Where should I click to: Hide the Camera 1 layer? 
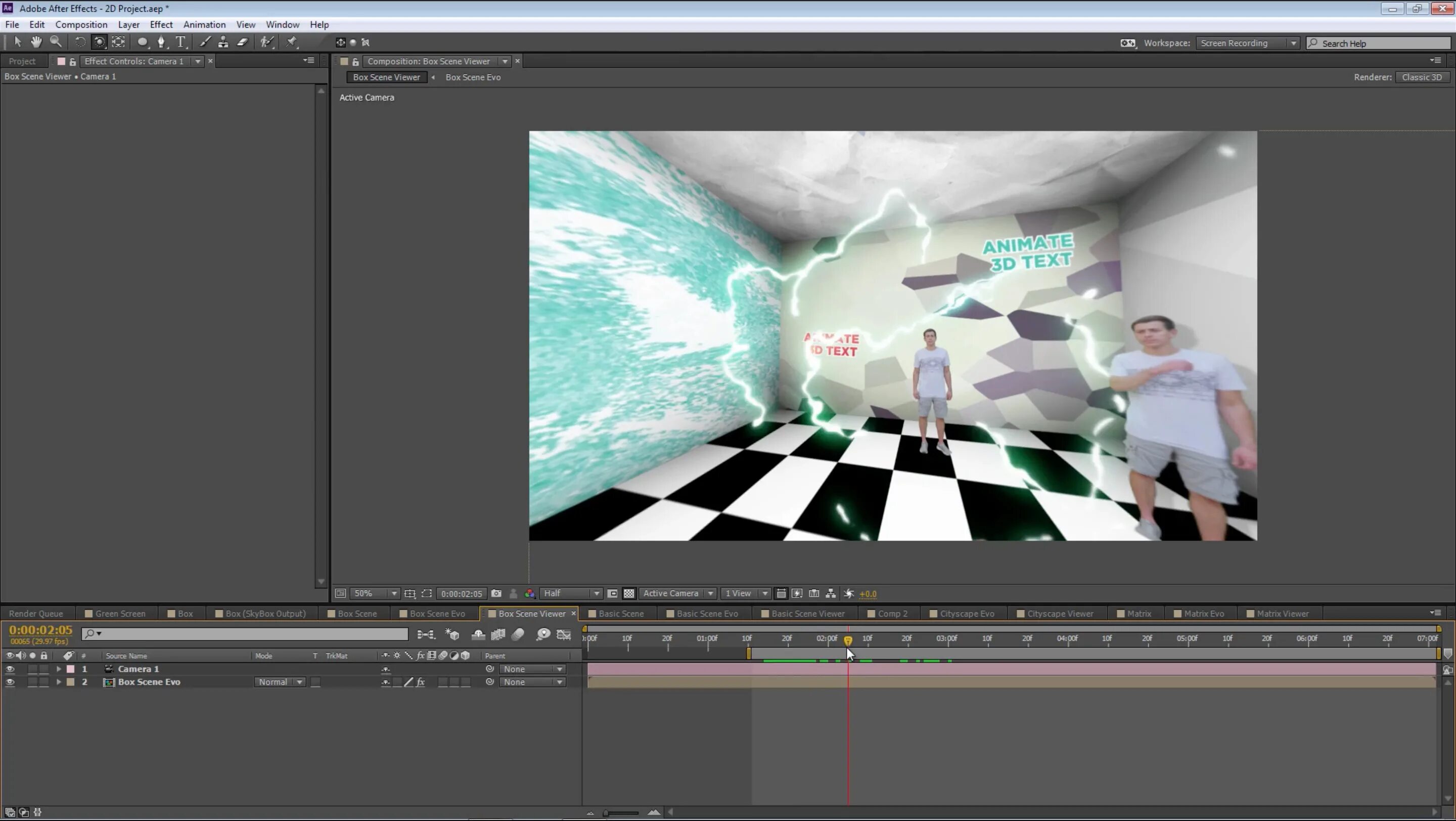point(10,669)
